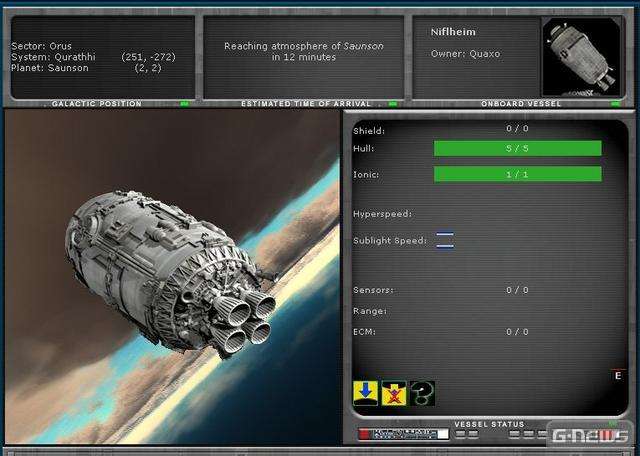Open the question mark help icon
640x456 pixels.
pyautogui.click(x=422, y=393)
